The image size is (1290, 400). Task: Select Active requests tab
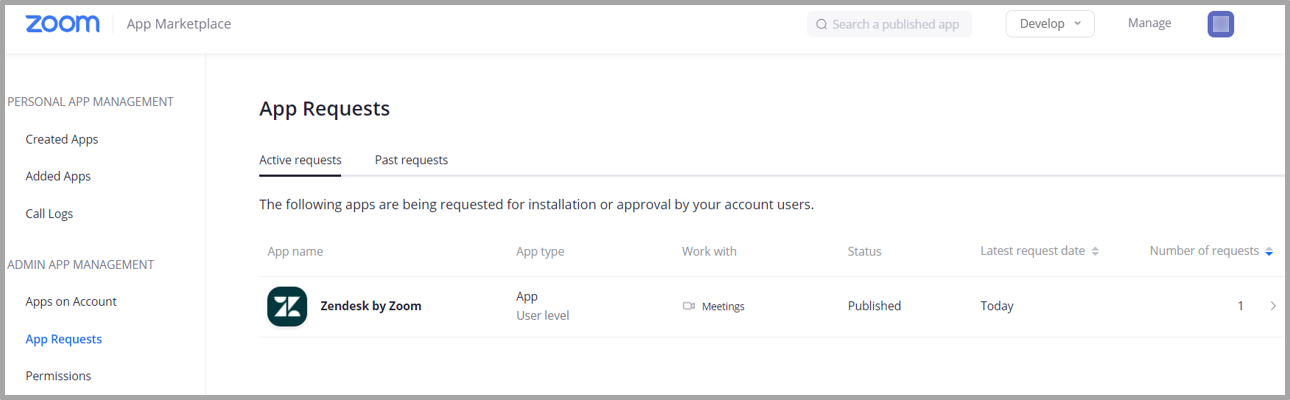pos(300,160)
